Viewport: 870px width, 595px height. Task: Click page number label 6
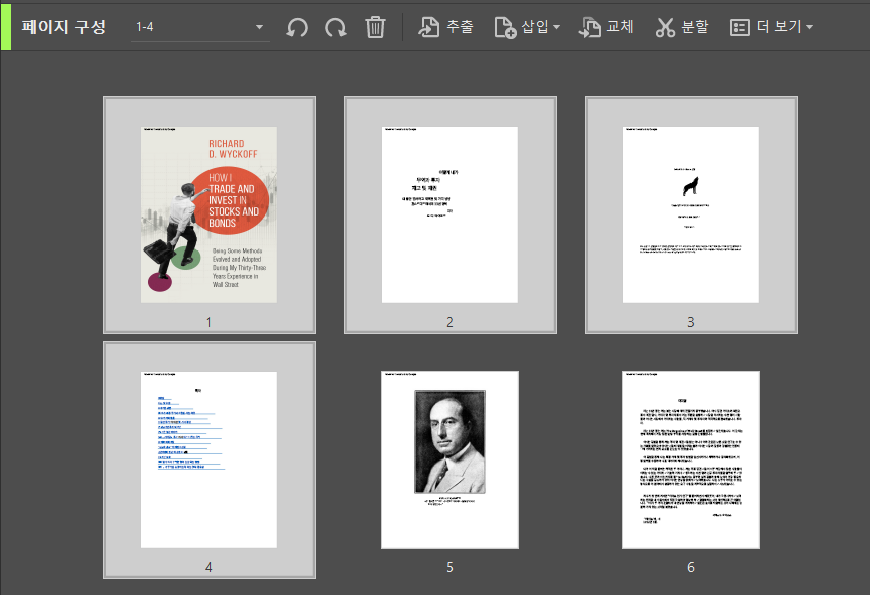[x=691, y=567]
